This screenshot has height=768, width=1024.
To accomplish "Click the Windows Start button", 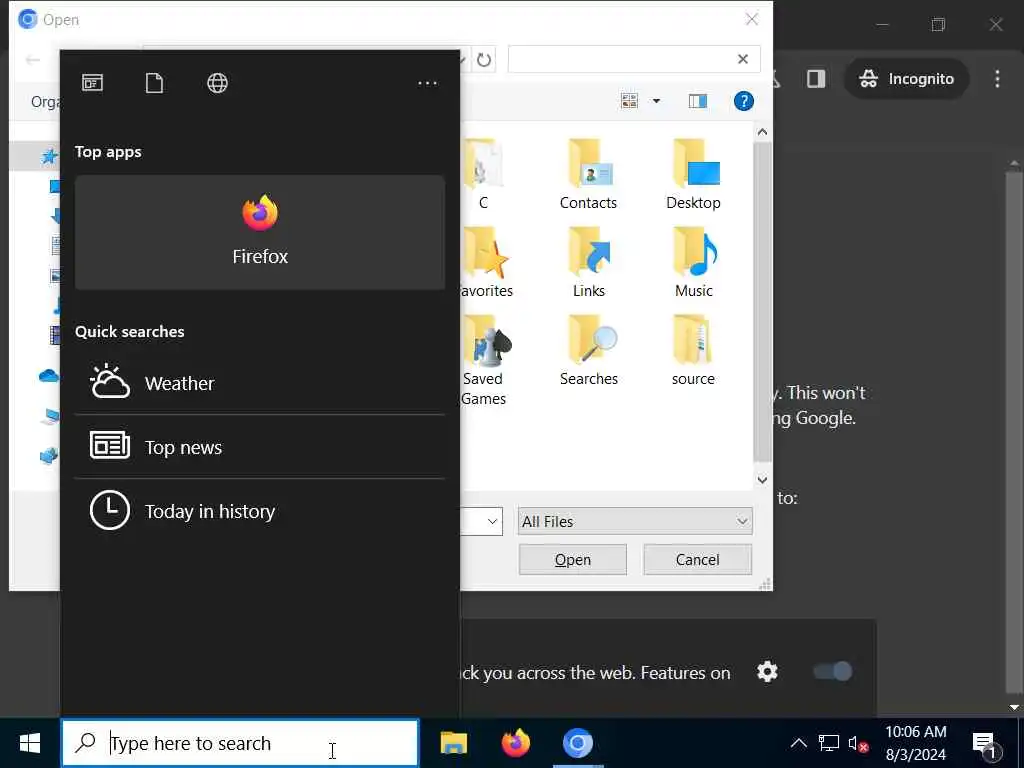I will point(29,743).
